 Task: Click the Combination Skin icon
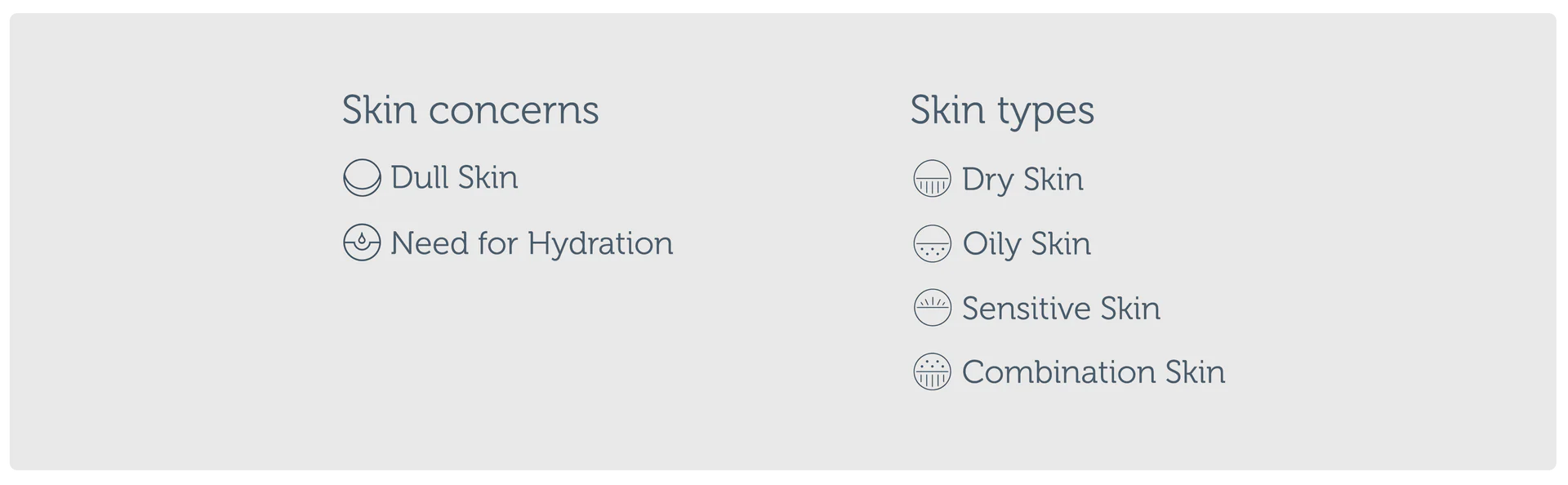932,372
